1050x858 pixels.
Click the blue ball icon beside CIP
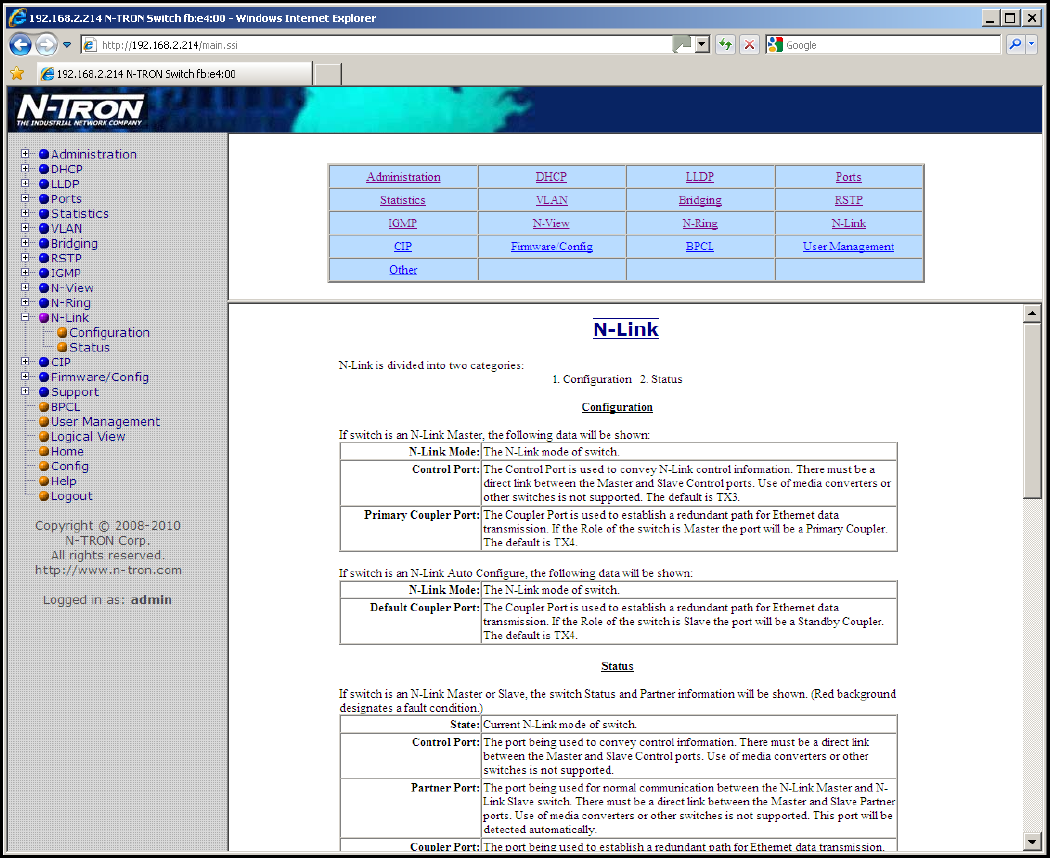[44, 362]
